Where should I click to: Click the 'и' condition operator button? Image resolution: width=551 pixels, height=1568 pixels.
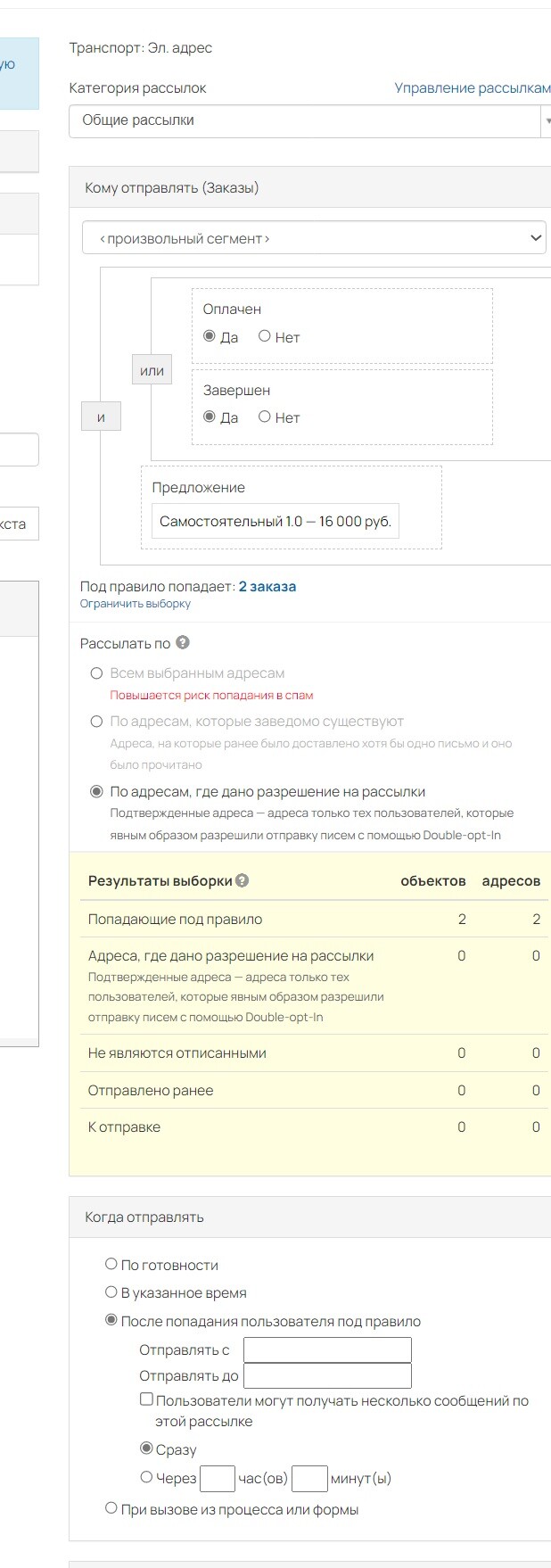click(x=101, y=417)
